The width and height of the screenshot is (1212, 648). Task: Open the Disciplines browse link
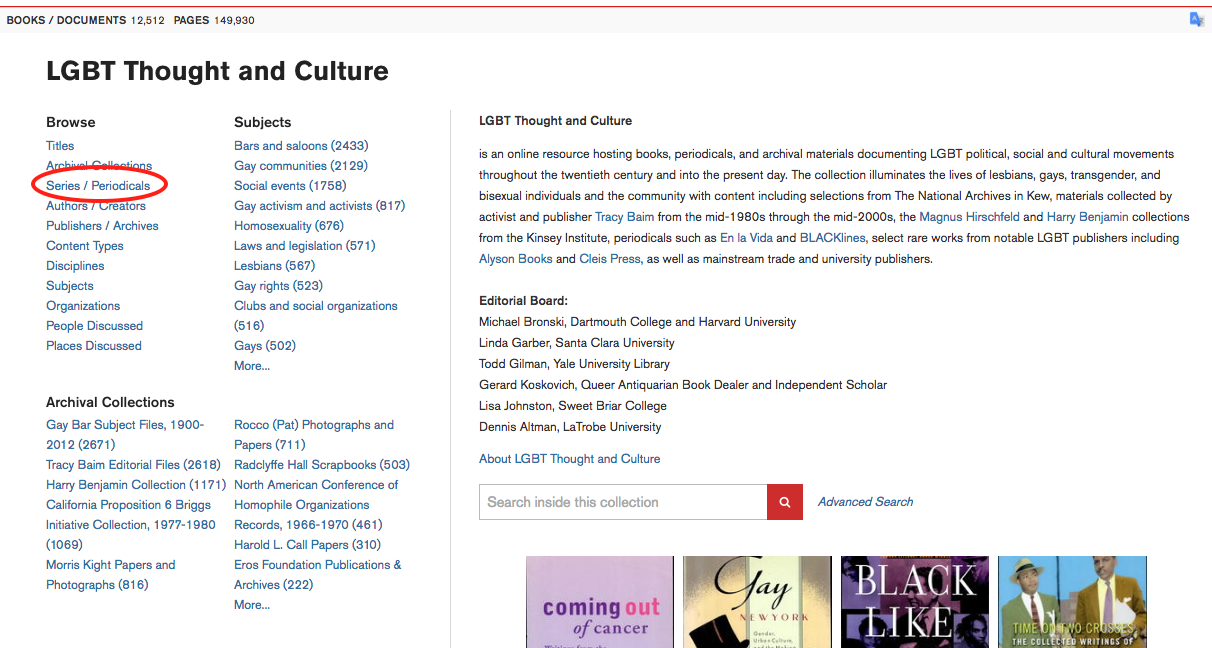[x=75, y=266]
